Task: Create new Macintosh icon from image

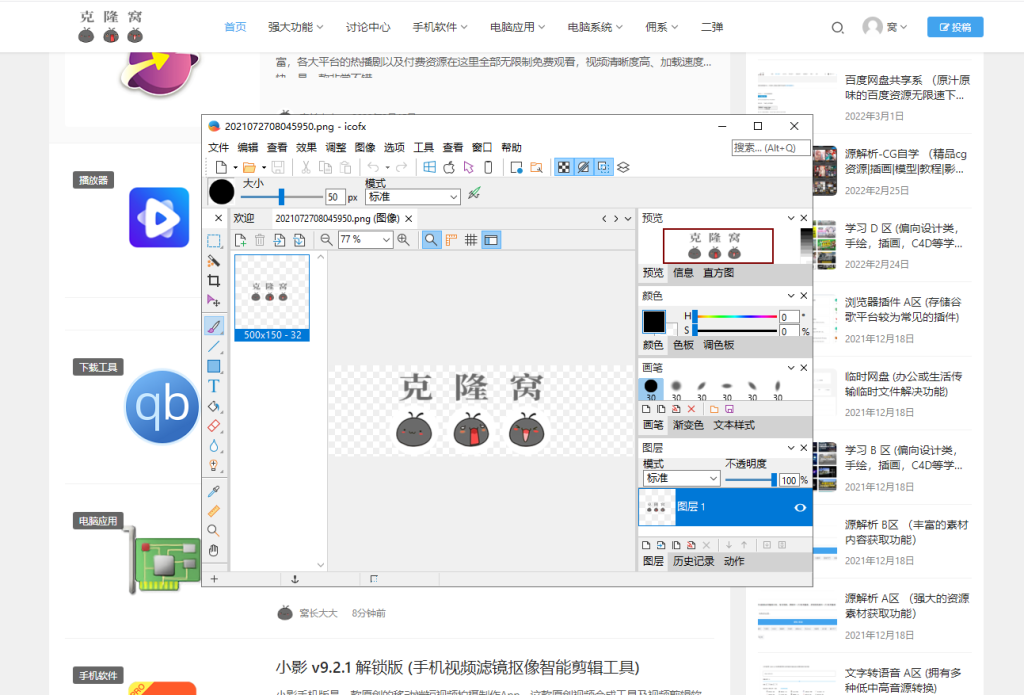Action: tap(449, 168)
